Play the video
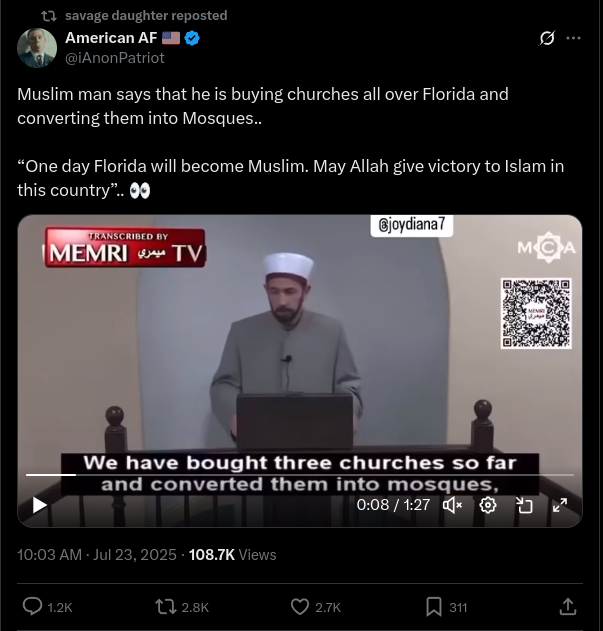This screenshot has height=631, width=603. point(39,505)
